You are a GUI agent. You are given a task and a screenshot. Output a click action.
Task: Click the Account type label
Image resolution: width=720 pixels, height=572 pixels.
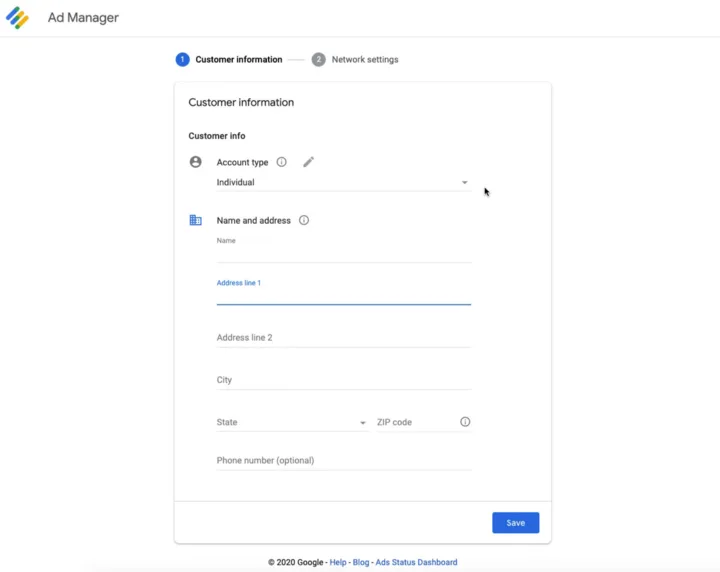(x=242, y=163)
